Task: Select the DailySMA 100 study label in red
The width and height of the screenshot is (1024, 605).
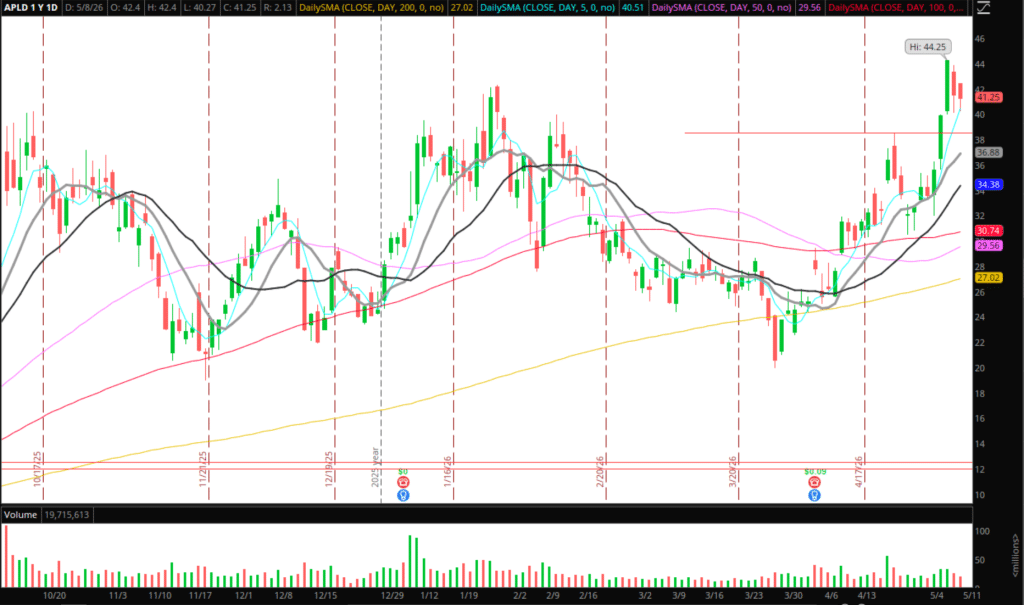Action: tap(895, 8)
